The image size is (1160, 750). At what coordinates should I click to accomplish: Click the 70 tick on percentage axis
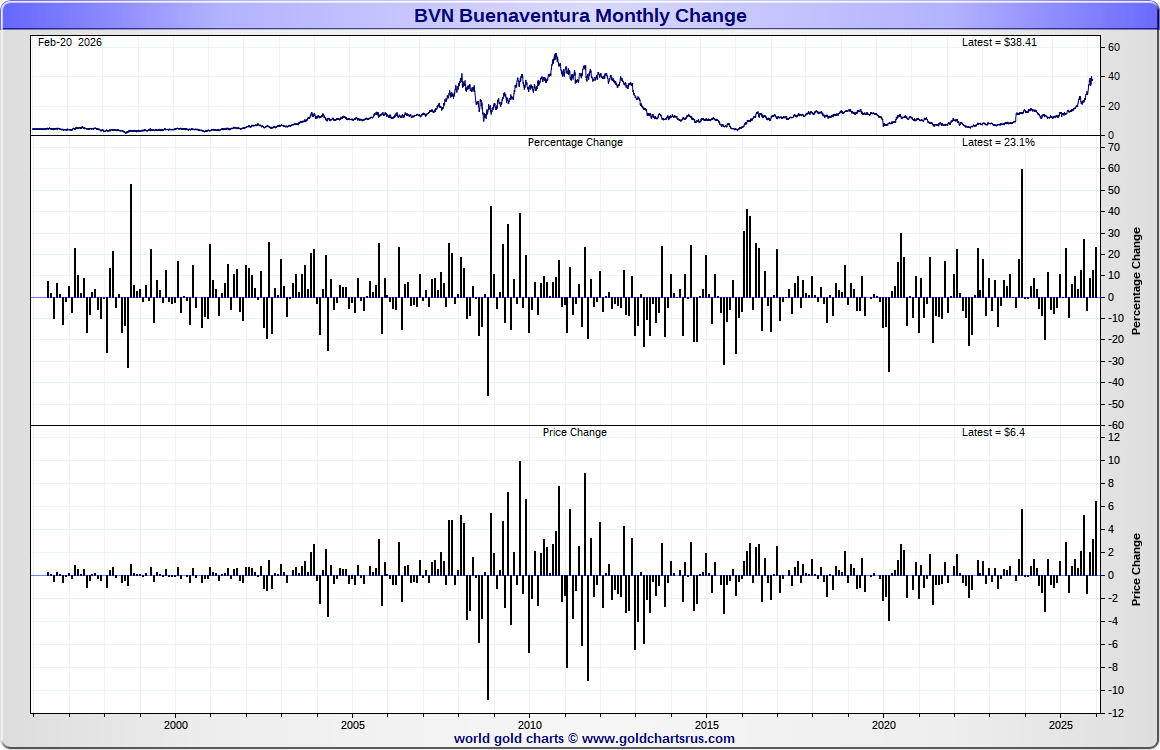coord(1114,147)
